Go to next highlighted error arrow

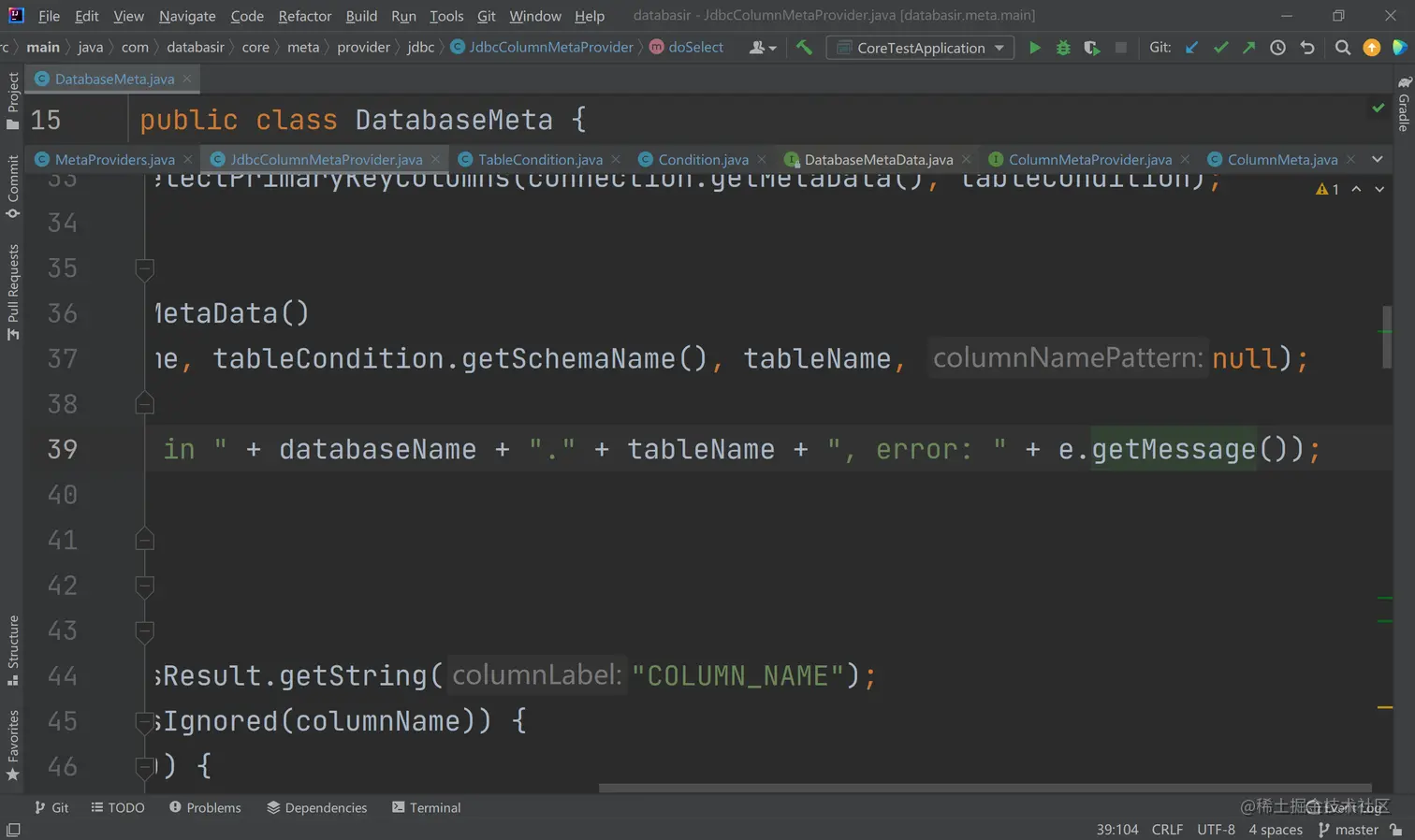(x=1379, y=189)
